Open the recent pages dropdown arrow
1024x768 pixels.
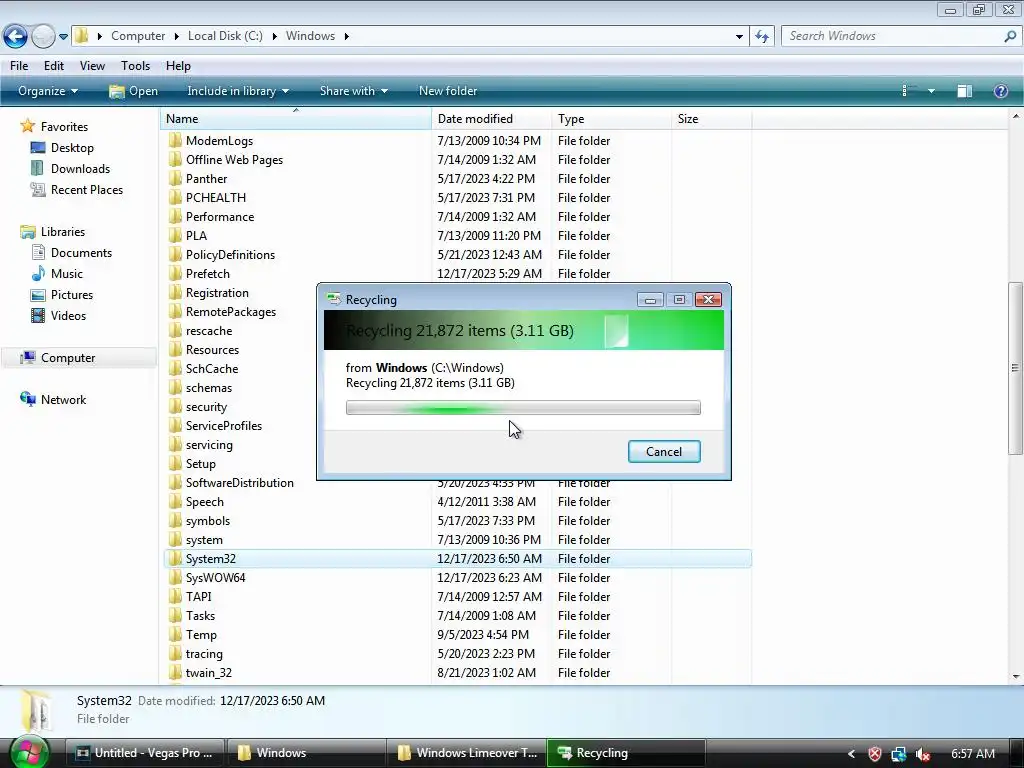pyautogui.click(x=63, y=37)
